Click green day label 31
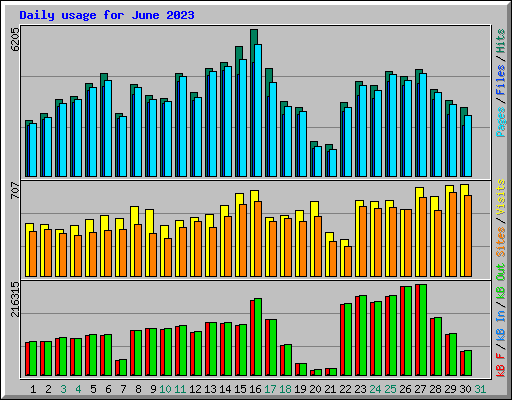Image resolution: width=512 pixels, height=400 pixels. click(480, 389)
